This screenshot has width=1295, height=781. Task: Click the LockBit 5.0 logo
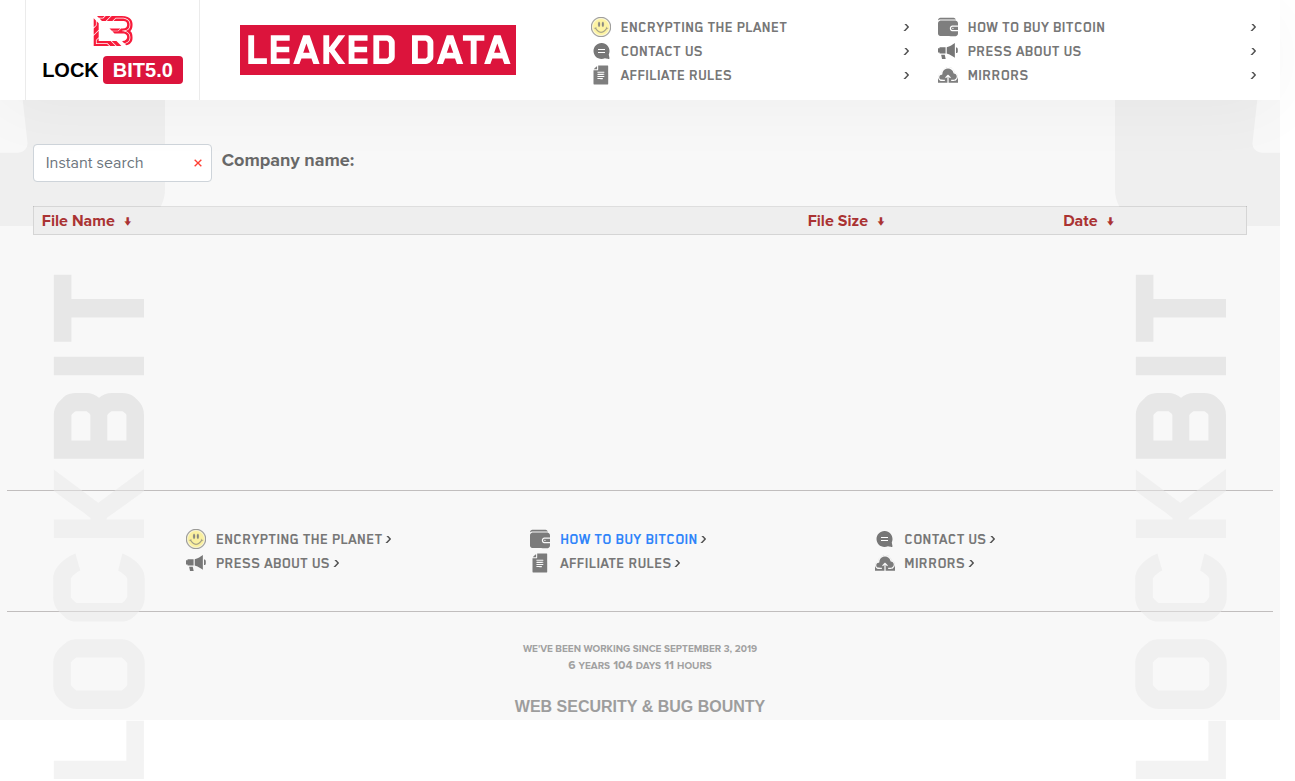(x=112, y=50)
